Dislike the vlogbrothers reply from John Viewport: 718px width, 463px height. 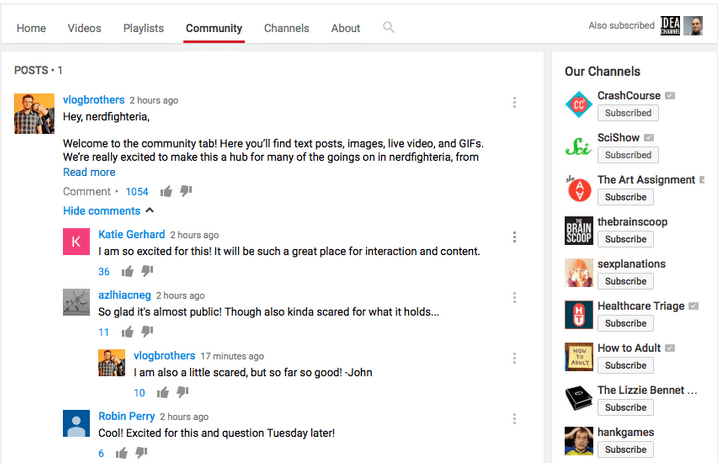click(x=182, y=392)
